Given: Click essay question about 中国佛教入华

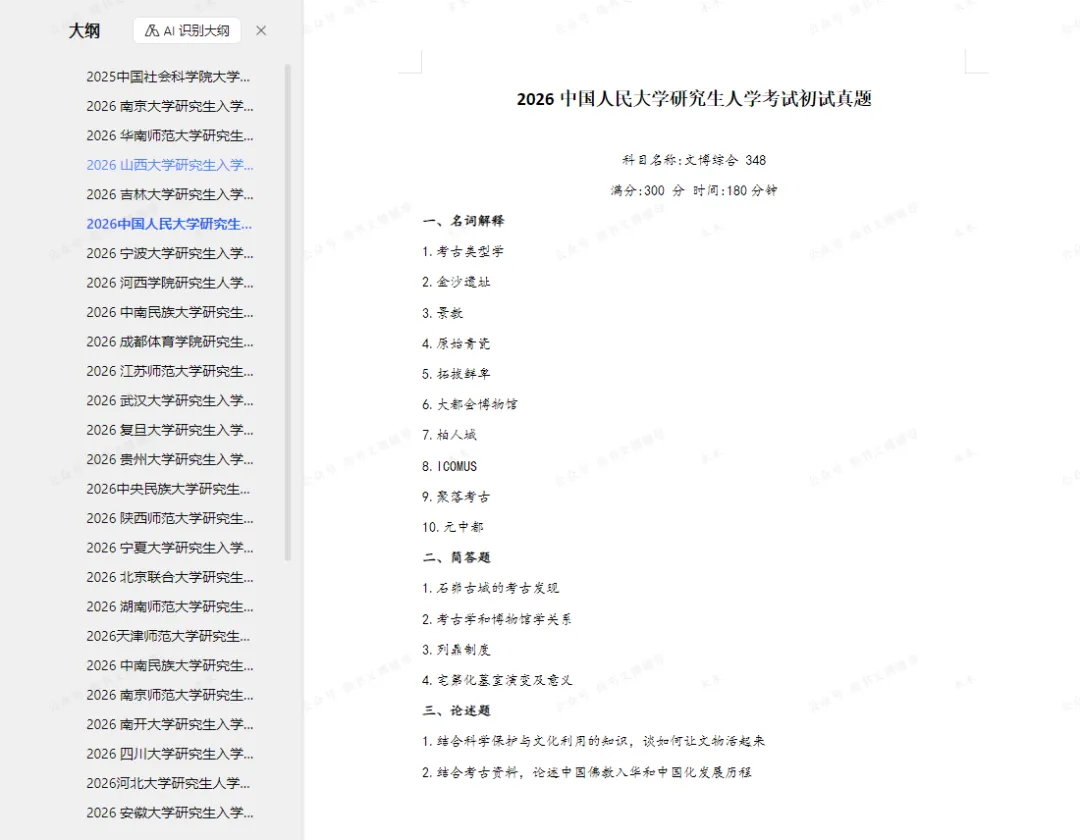Looking at the screenshot, I should point(587,773).
